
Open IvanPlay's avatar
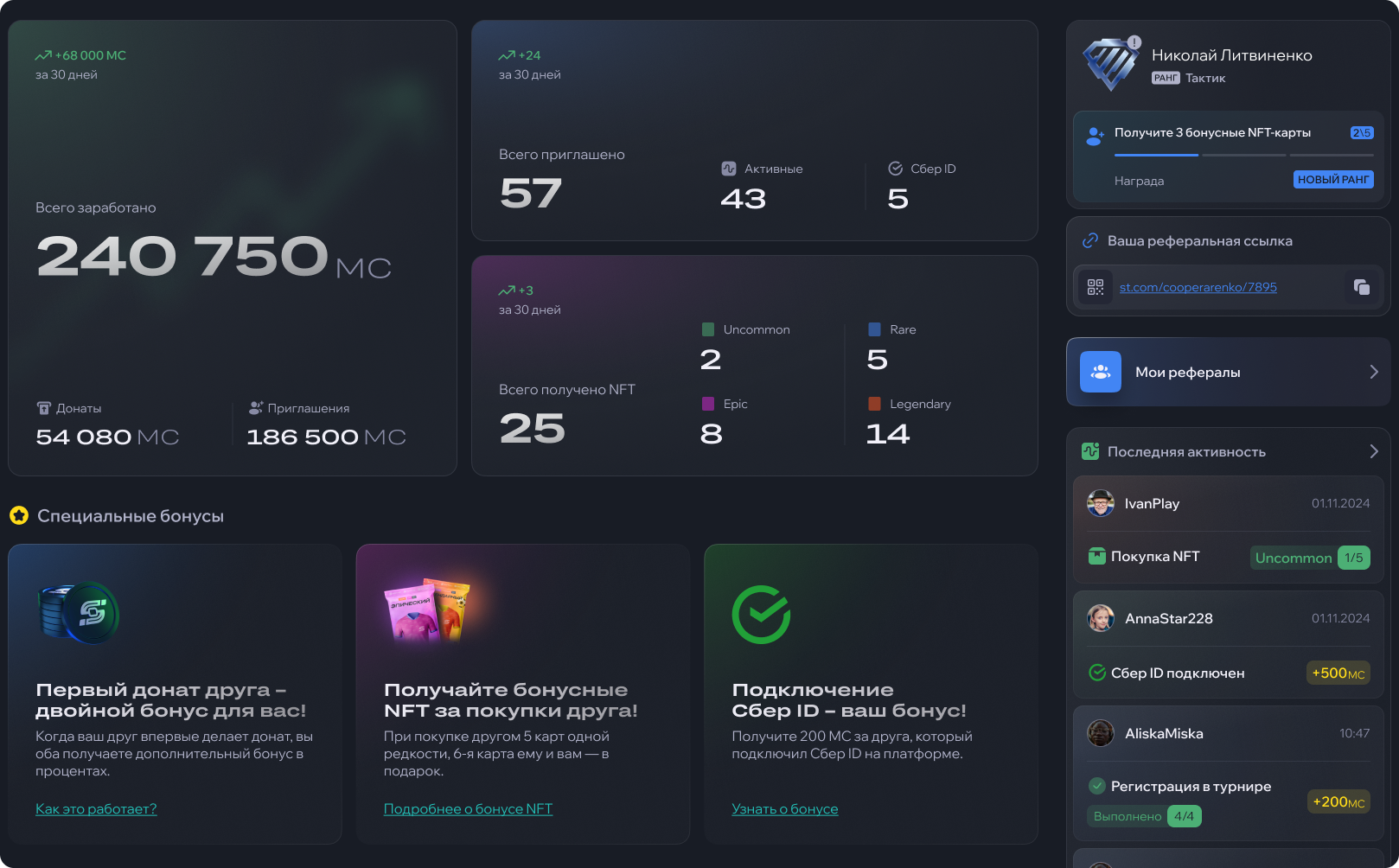[x=1101, y=503]
